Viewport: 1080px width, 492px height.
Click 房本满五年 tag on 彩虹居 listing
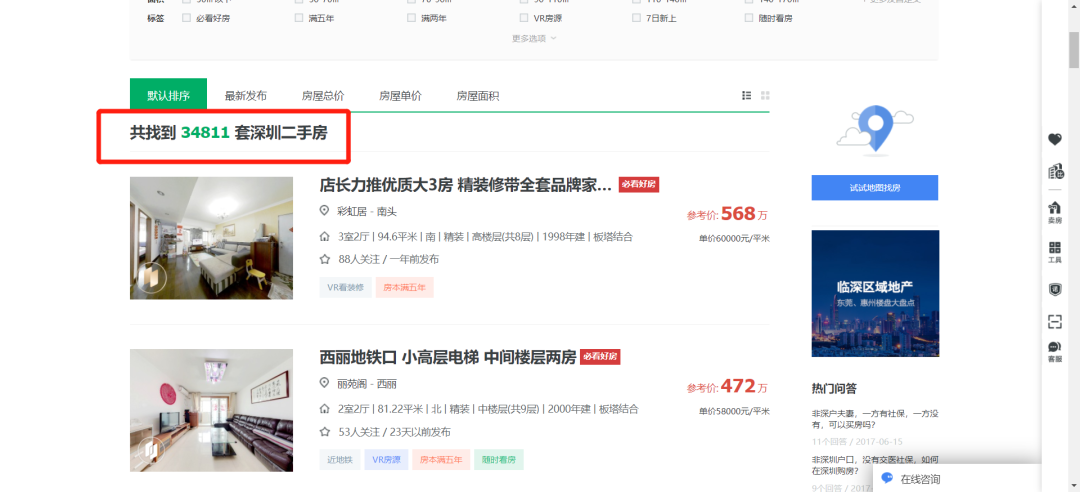point(404,287)
